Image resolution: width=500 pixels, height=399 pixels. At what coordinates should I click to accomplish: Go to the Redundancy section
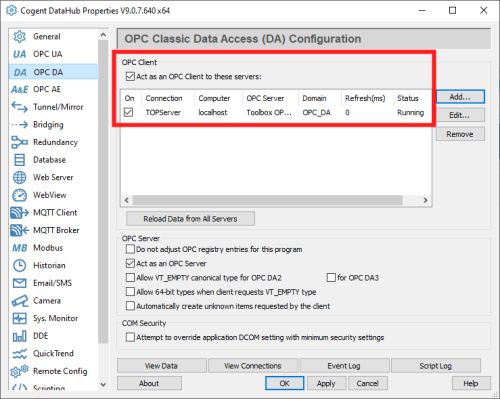(55, 142)
